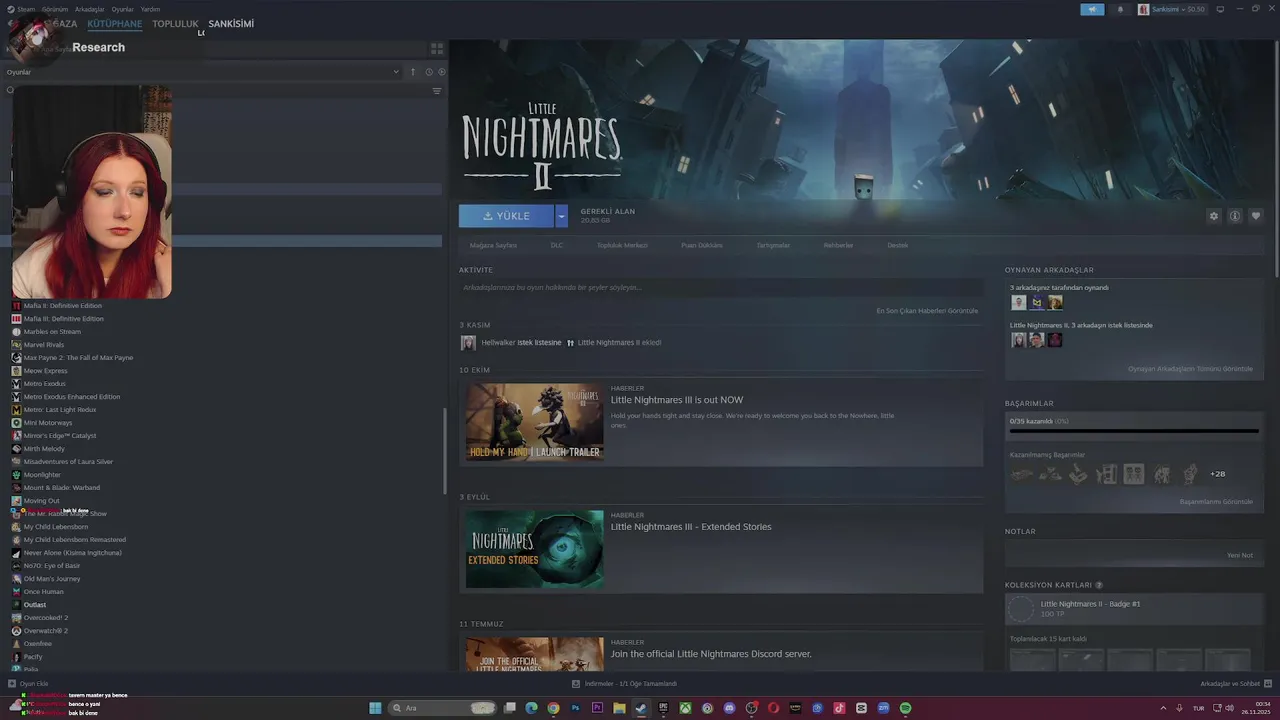
Task: Click the activity comment input field
Action: 721,288
